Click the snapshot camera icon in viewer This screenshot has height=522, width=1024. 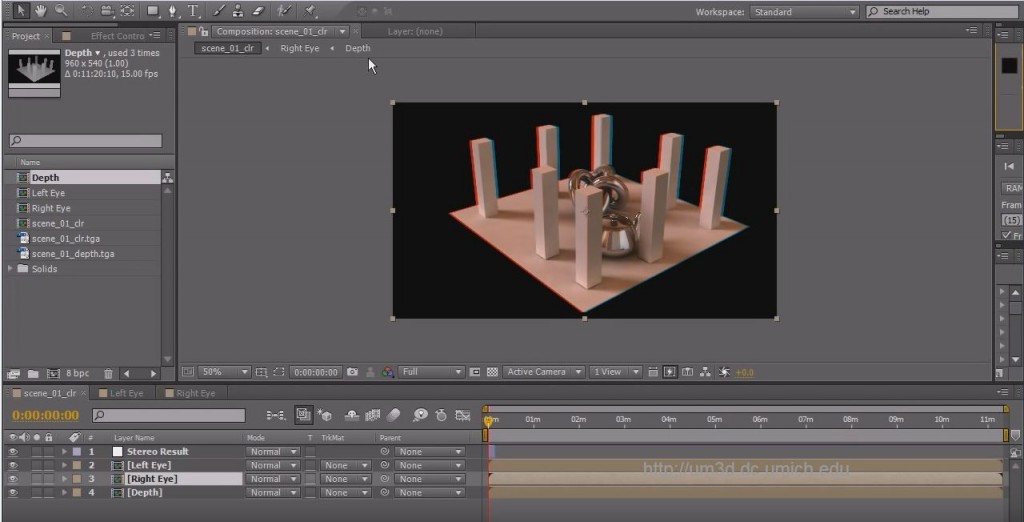(x=352, y=372)
